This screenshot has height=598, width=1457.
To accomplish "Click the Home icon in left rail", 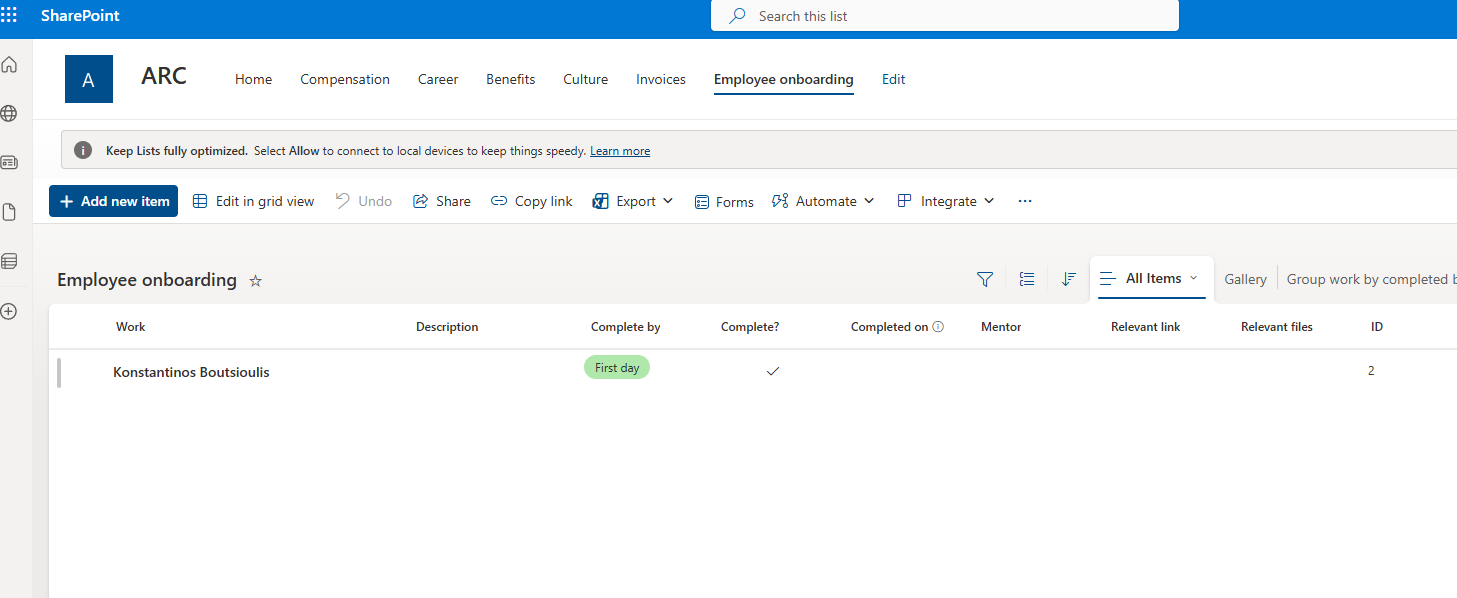I will [x=9, y=65].
